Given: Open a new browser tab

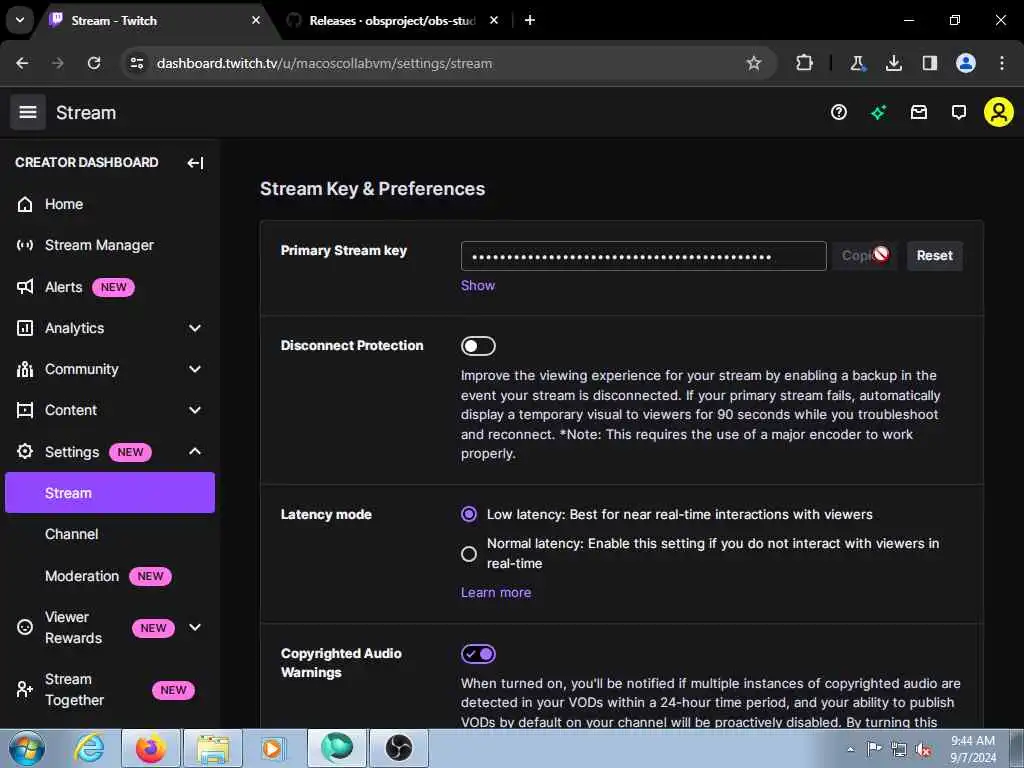Looking at the screenshot, I should click(x=530, y=20).
